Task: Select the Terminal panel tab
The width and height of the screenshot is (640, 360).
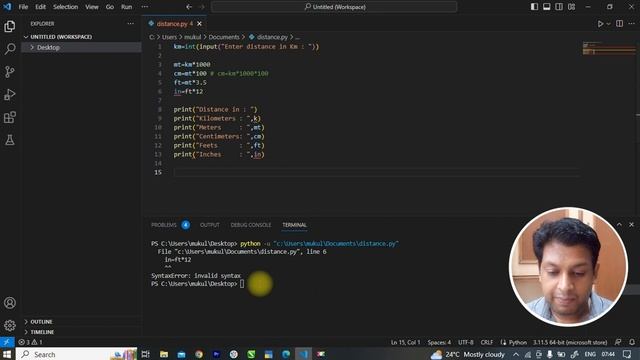Action: 294,225
